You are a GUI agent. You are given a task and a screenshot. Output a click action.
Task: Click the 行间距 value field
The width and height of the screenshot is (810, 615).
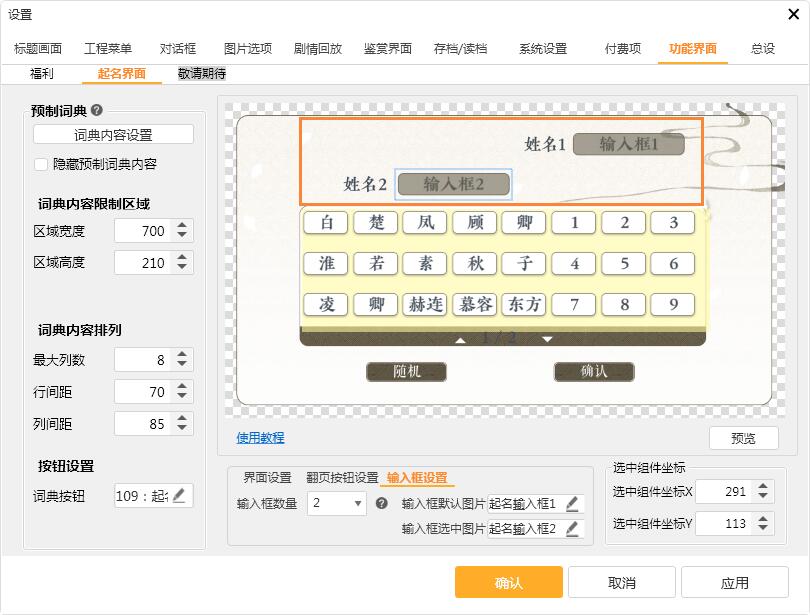141,393
